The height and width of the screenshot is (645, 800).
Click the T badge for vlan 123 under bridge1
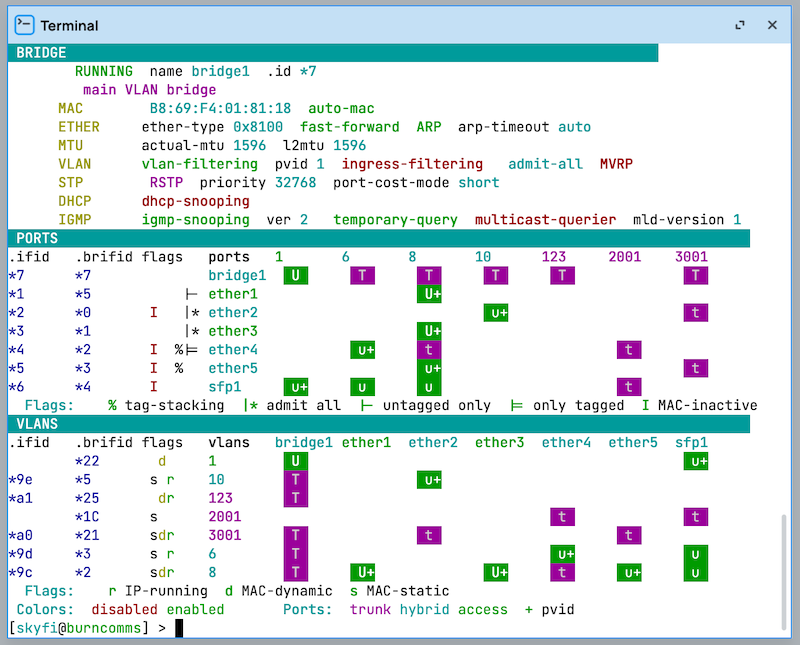(x=295, y=497)
